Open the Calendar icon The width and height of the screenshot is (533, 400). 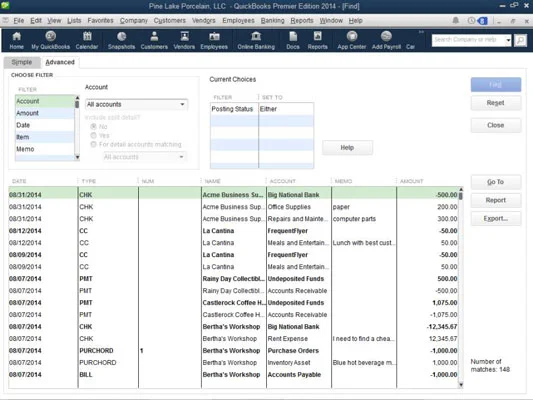tap(87, 40)
